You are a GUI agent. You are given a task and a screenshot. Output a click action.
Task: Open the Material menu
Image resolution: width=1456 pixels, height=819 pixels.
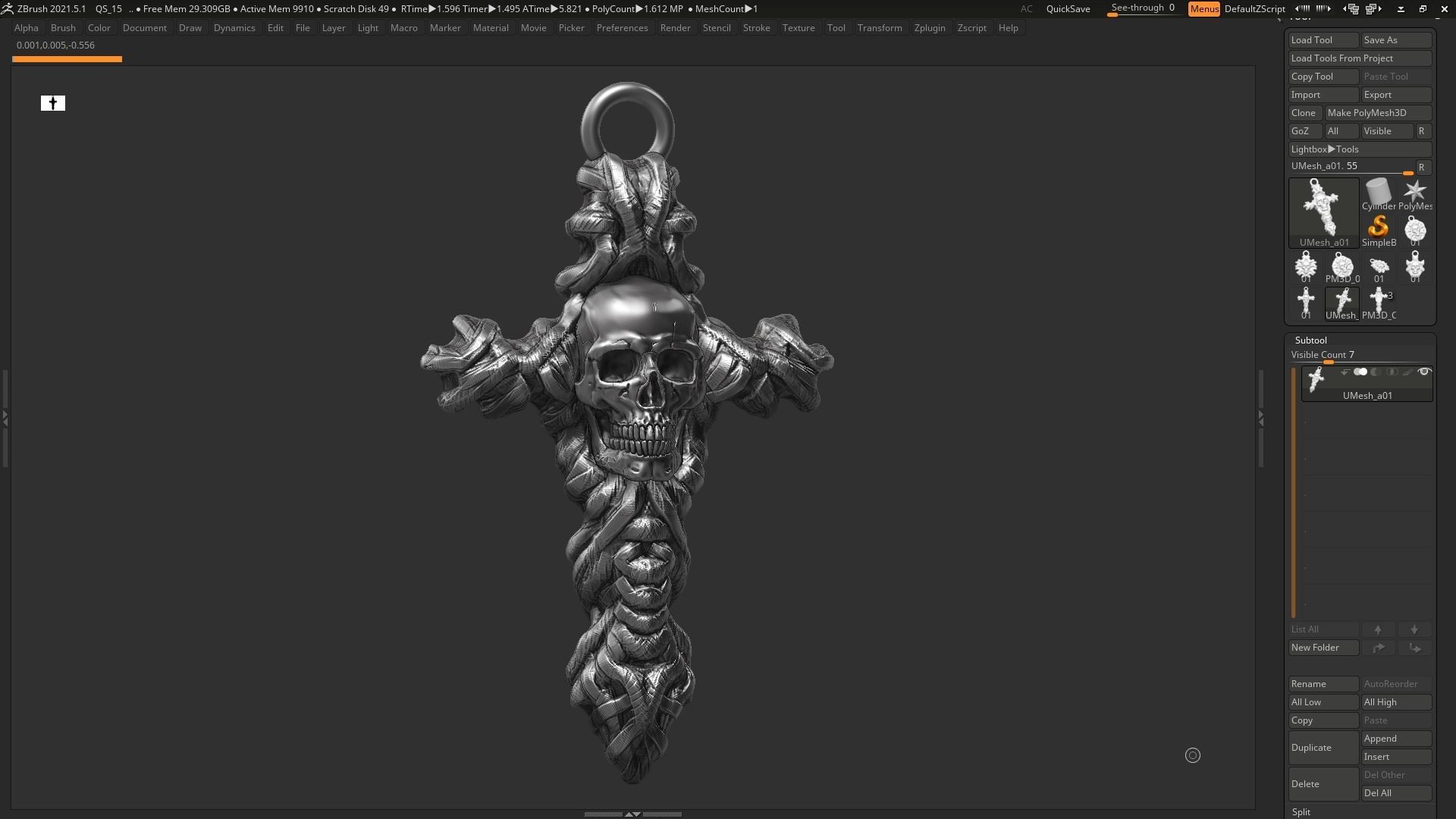491,28
